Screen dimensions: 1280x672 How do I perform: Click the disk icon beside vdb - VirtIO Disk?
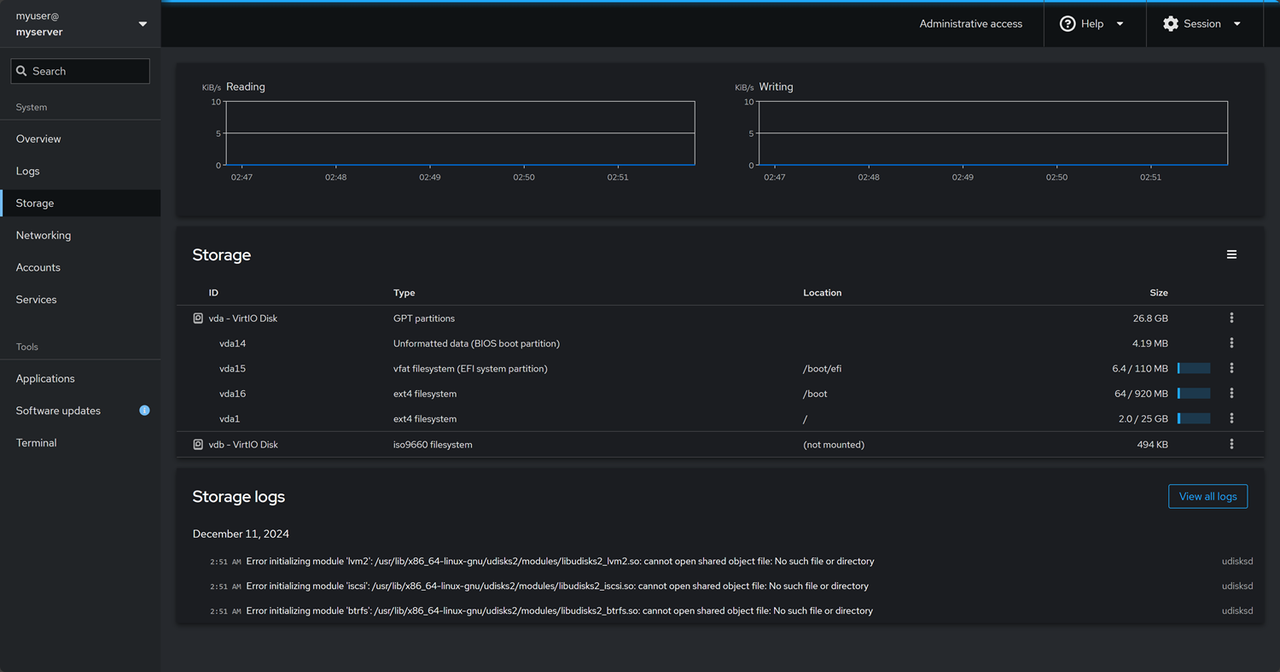(198, 444)
